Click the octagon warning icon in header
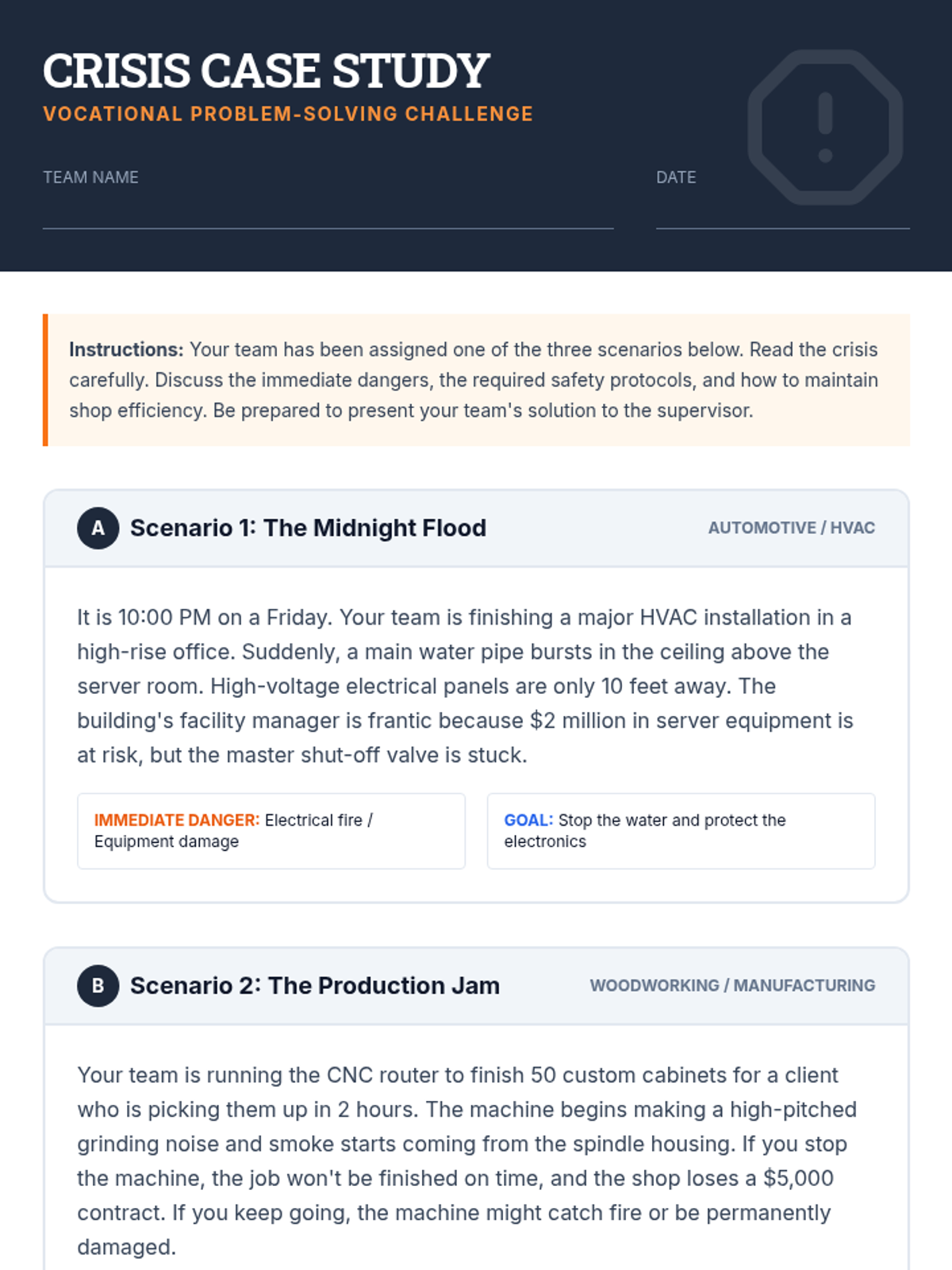This screenshot has height=1270, width=952. (825, 127)
